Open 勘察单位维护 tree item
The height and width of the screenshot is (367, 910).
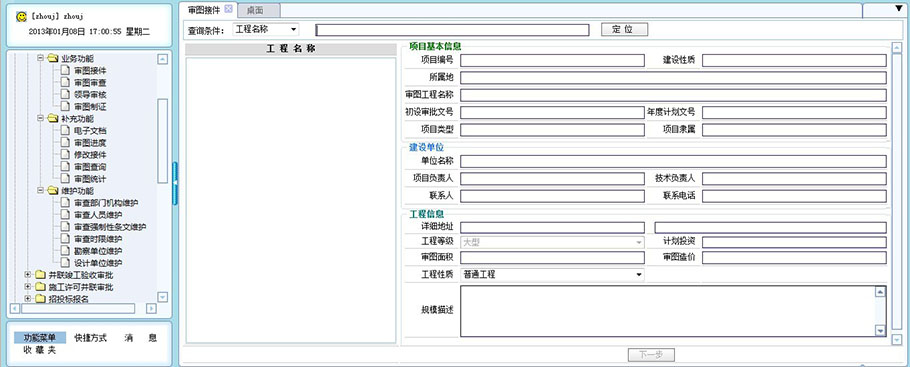tap(98, 251)
